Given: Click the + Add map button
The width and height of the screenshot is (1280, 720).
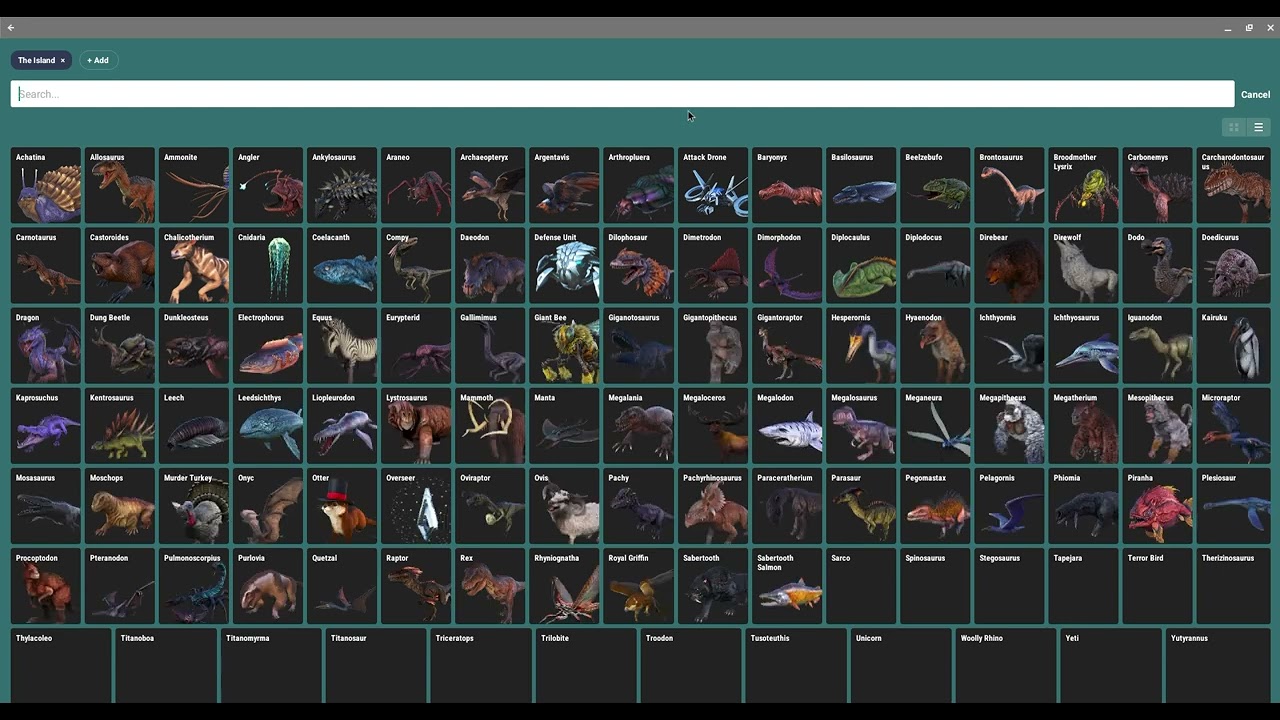Looking at the screenshot, I should [98, 60].
